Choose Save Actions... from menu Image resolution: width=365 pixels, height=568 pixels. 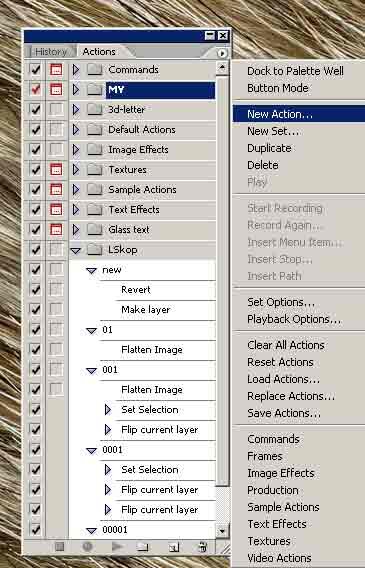tap(299, 413)
